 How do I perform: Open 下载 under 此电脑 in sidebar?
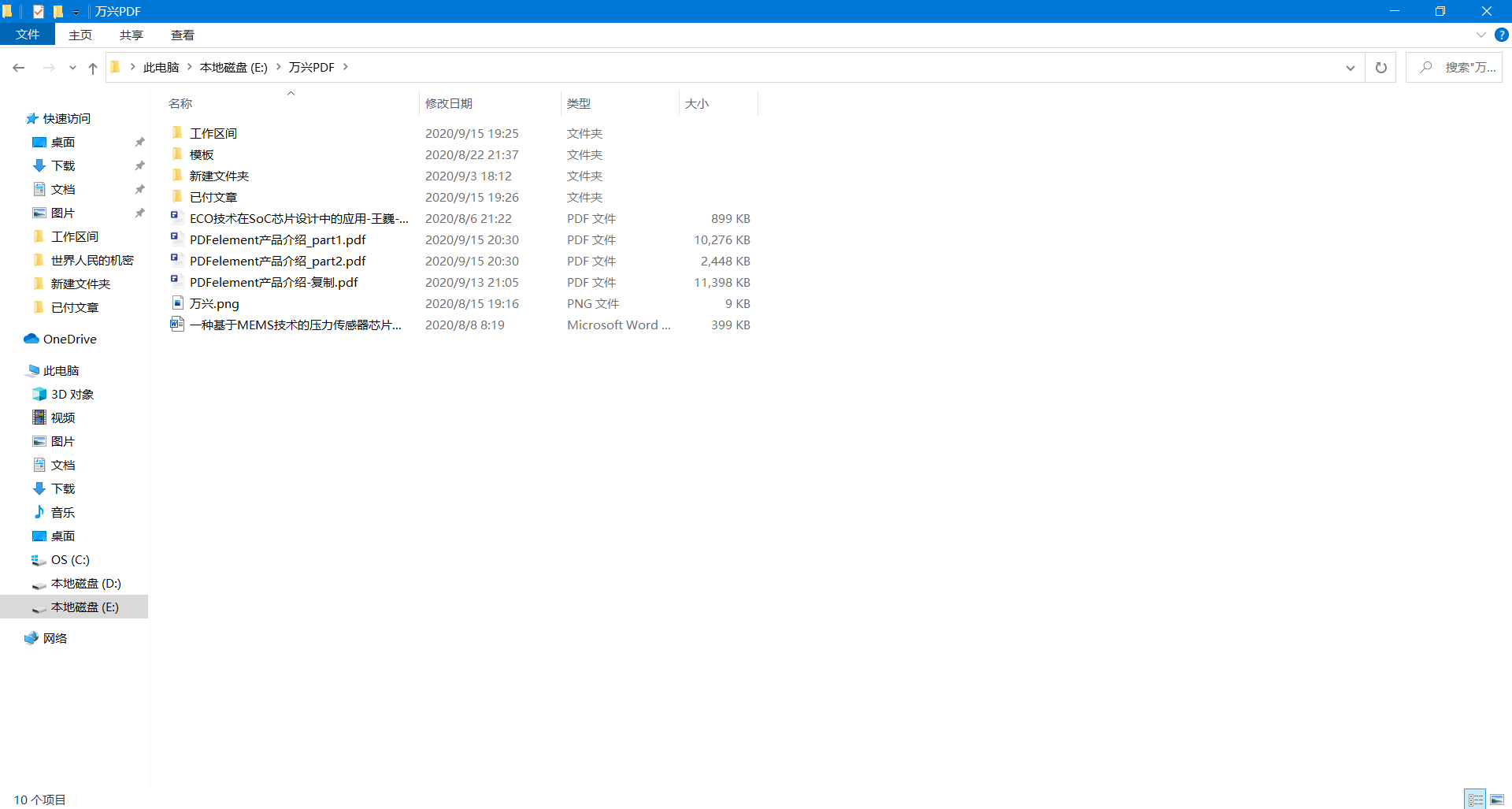tap(63, 488)
